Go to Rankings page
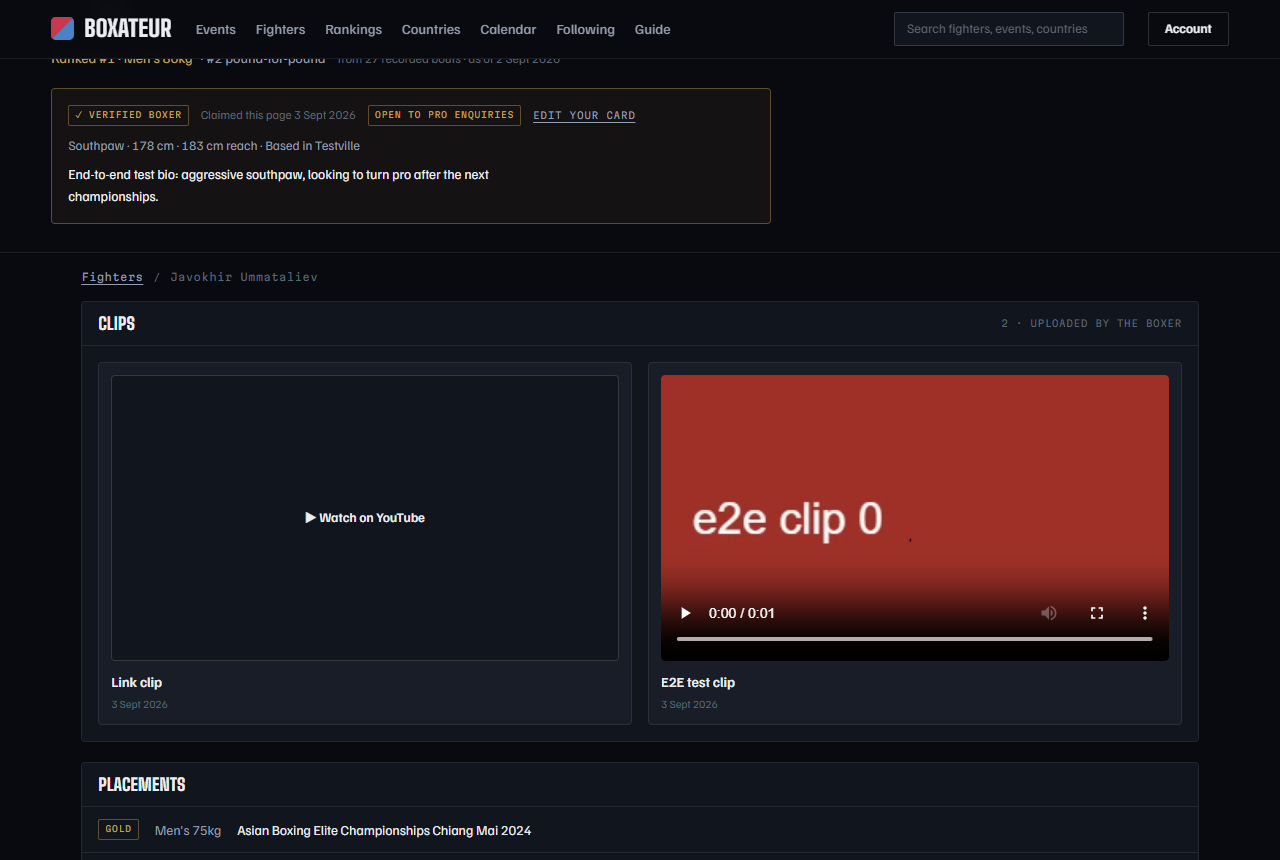Viewport: 1280px width, 860px height. point(354,29)
